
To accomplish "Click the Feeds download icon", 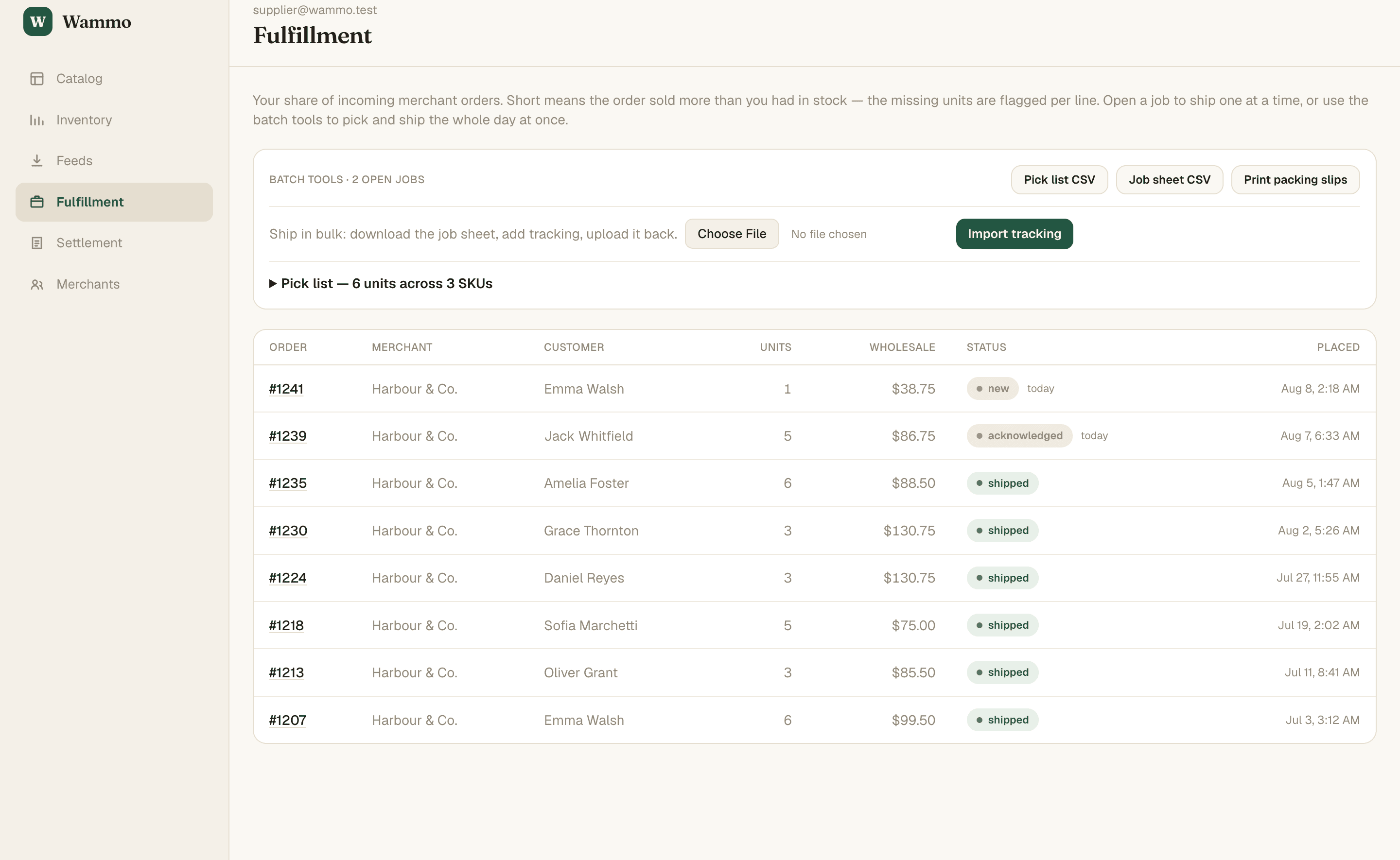I will [x=37, y=161].
